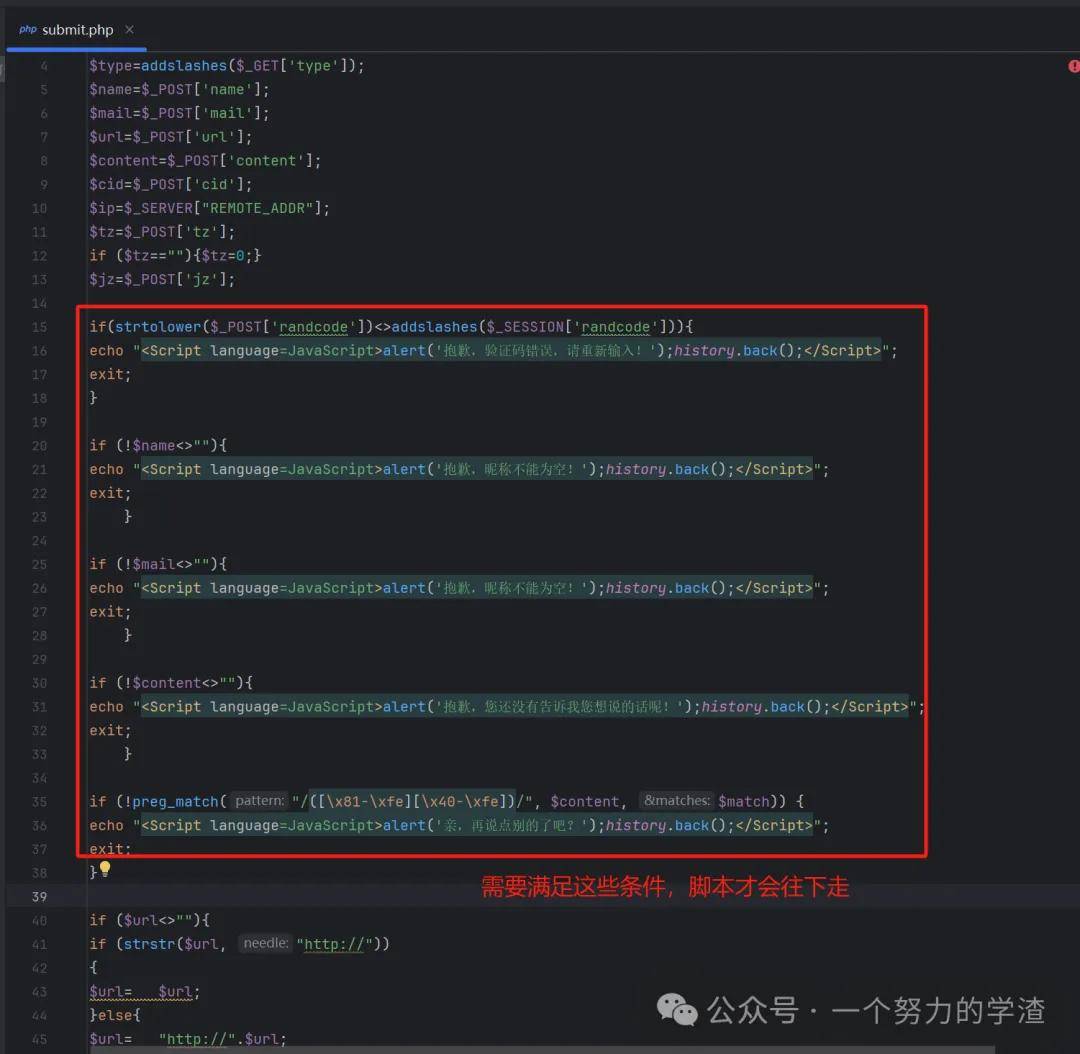The image size is (1080, 1054).
Task: Click the 'pattern:' parameter inlay hint
Action: click(259, 800)
